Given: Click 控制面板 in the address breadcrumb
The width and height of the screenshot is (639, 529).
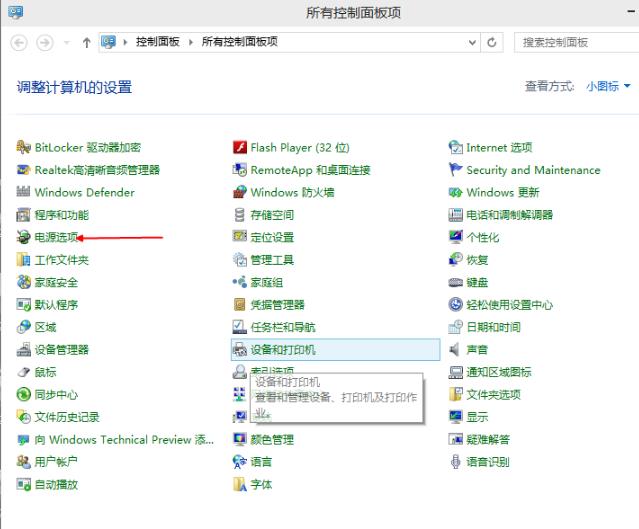Looking at the screenshot, I should coord(159,42).
